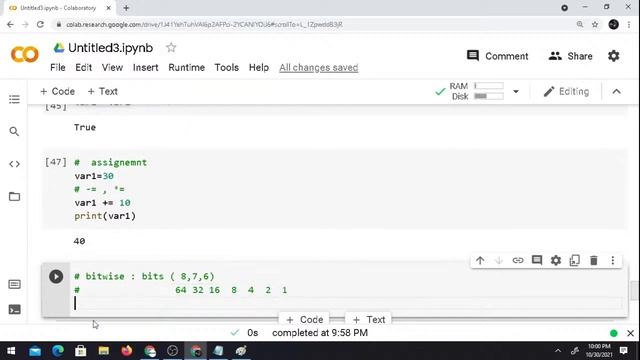The height and width of the screenshot is (360, 640).
Task: Reload the page in browser
Action: point(40,24)
